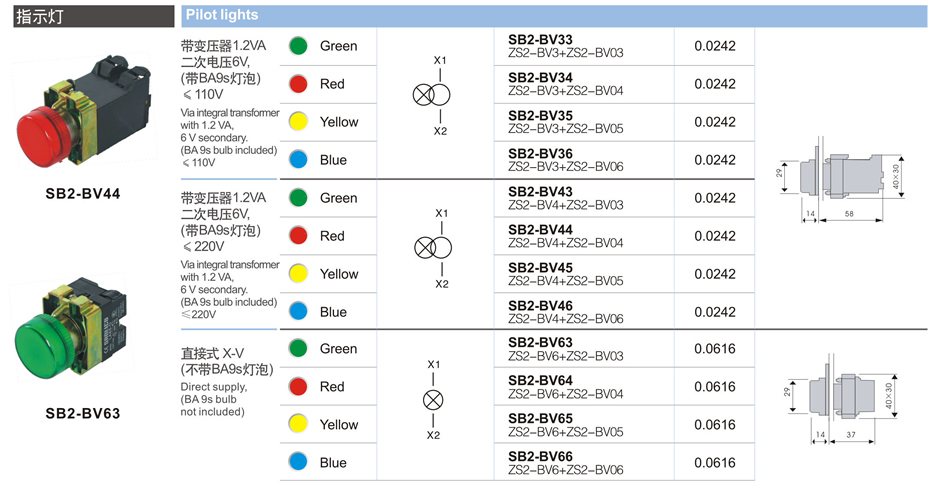Select the Pilot lights header tab
938x494 pixels.
[222, 15]
